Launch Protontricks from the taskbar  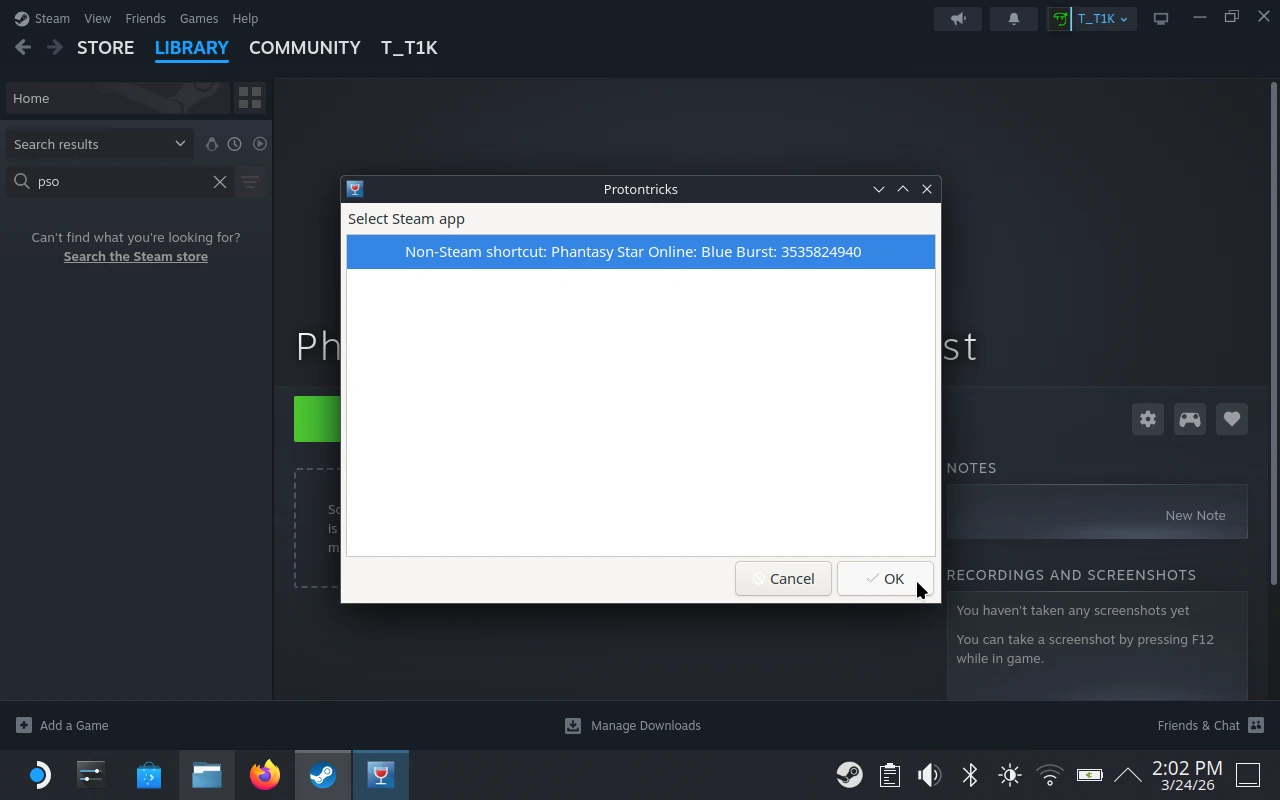[x=381, y=774]
